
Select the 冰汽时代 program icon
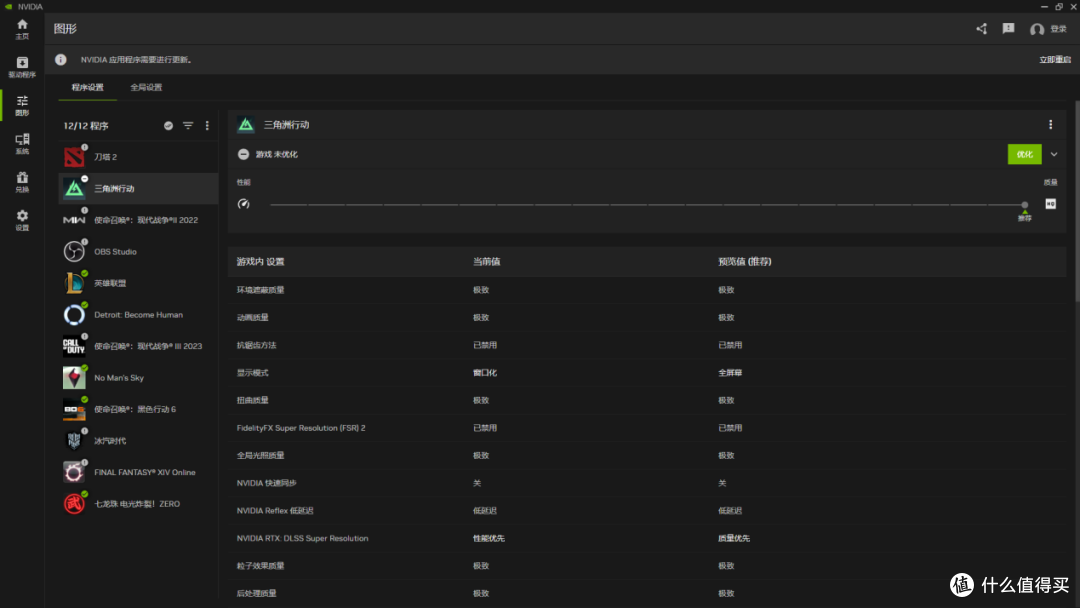pos(74,441)
